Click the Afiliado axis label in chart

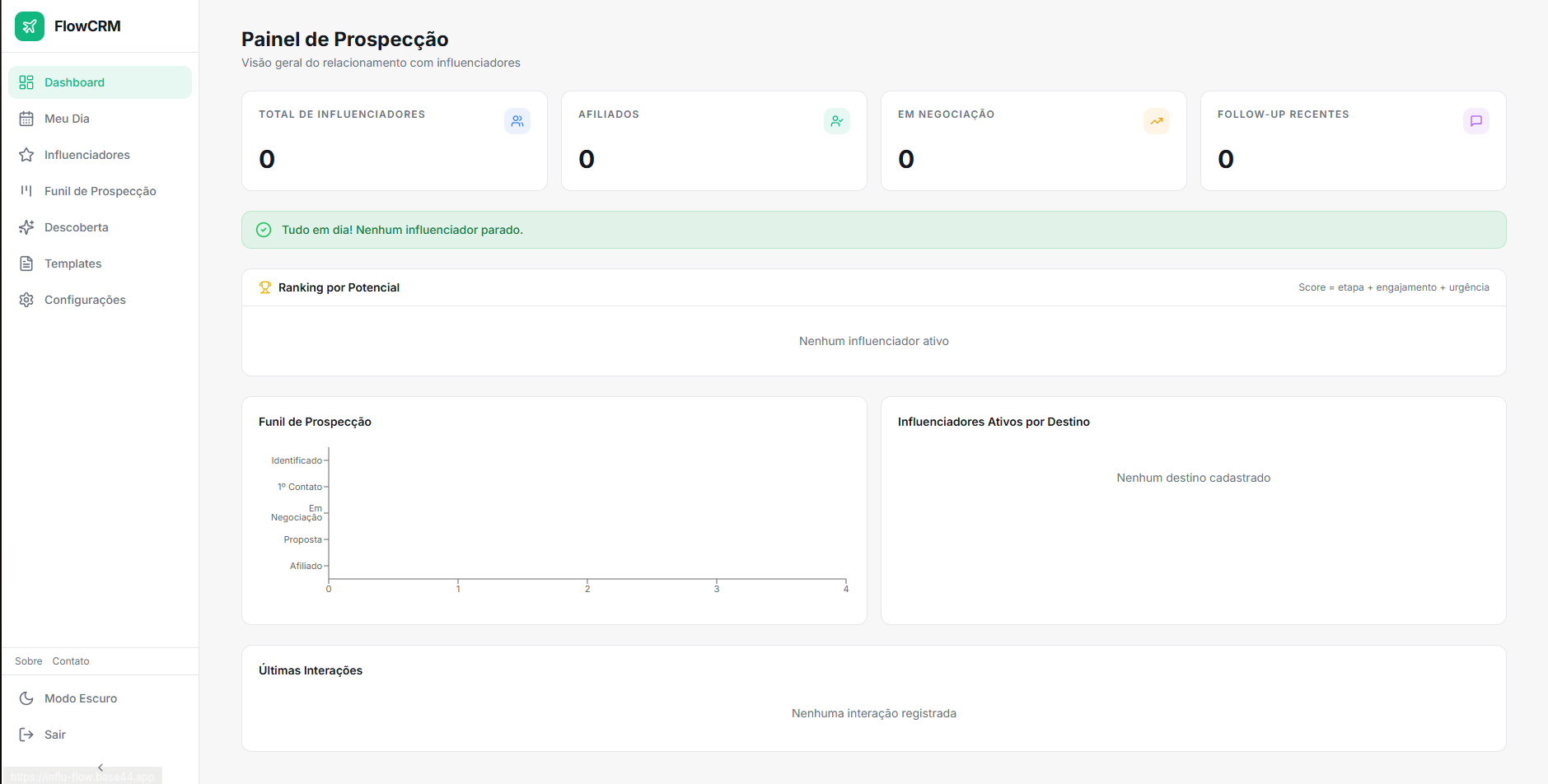click(306, 566)
